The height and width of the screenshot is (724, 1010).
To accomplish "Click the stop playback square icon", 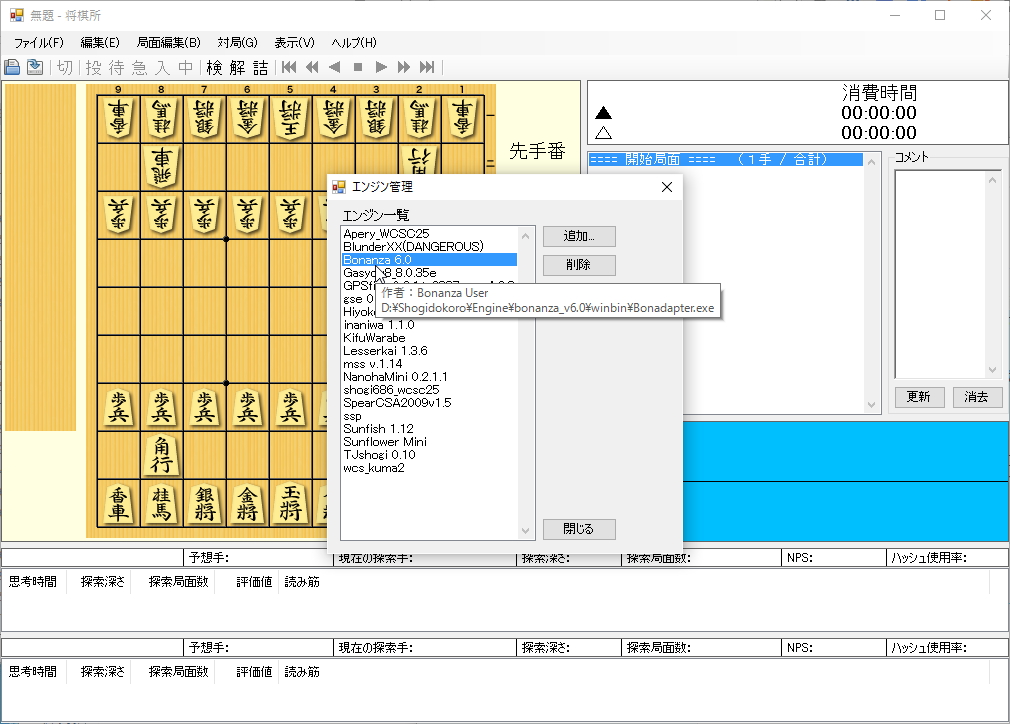I will point(357,67).
